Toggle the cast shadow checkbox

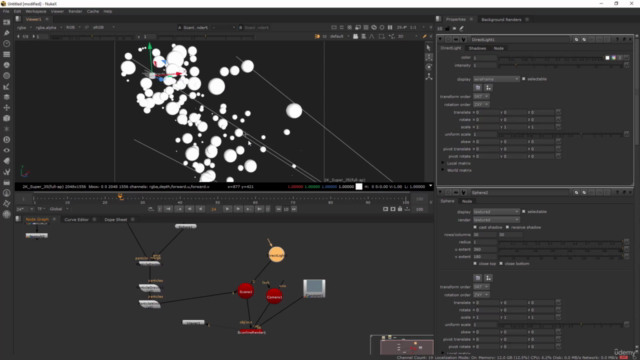click(475, 227)
